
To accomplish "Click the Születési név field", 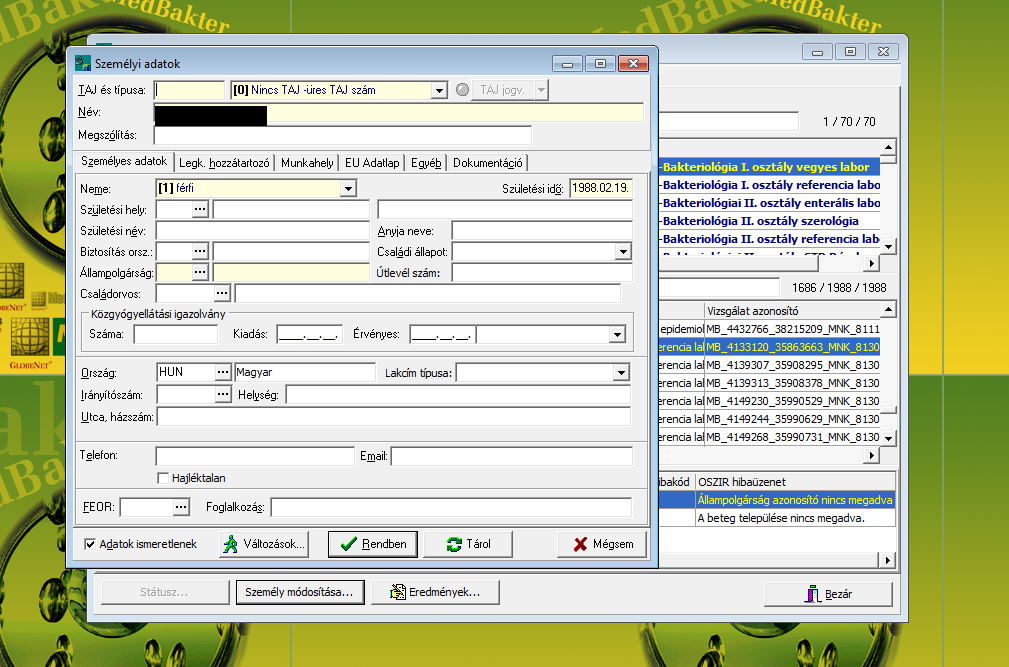I will (x=263, y=230).
